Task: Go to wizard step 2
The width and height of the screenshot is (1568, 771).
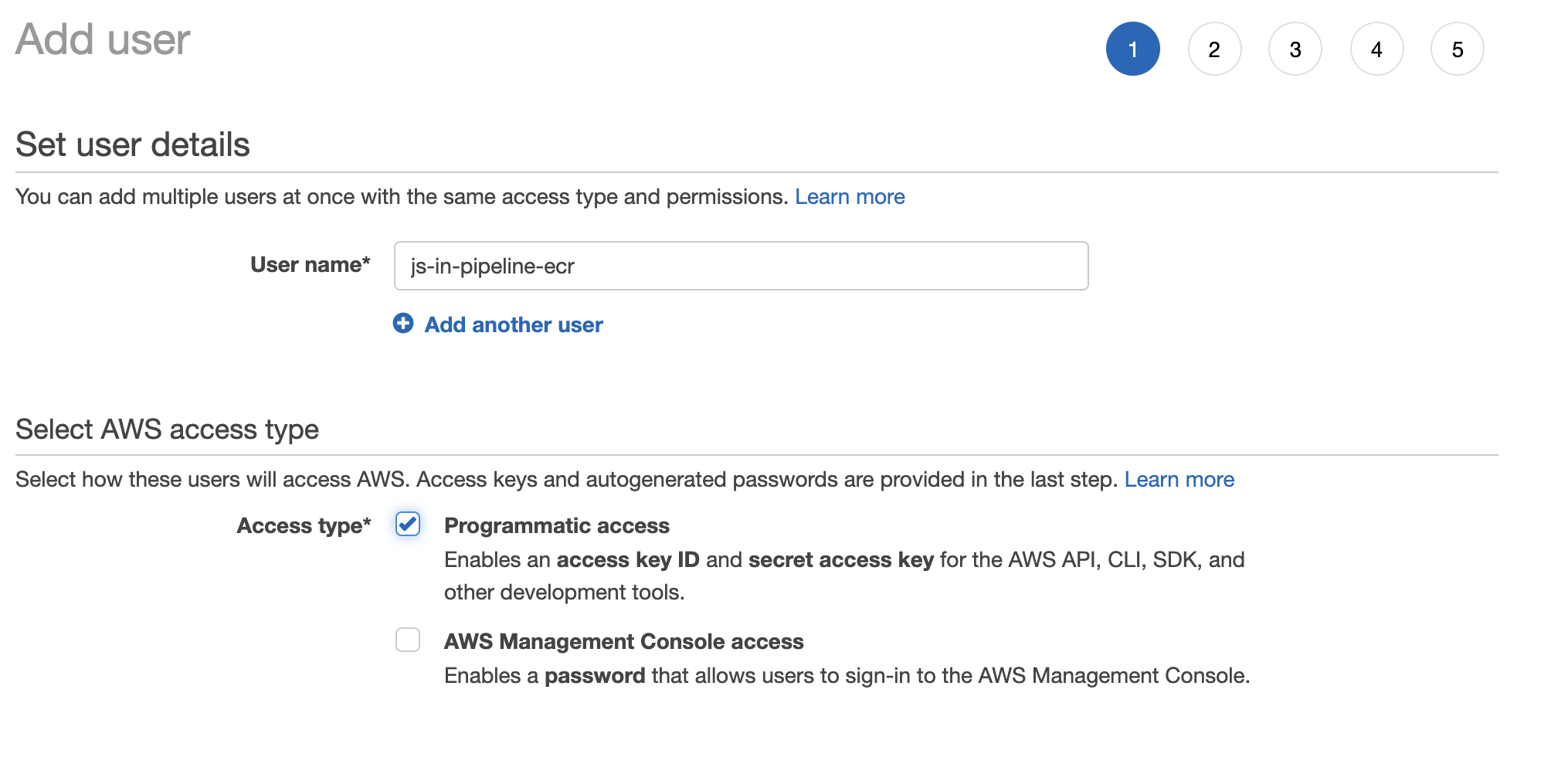Action: coord(1214,49)
